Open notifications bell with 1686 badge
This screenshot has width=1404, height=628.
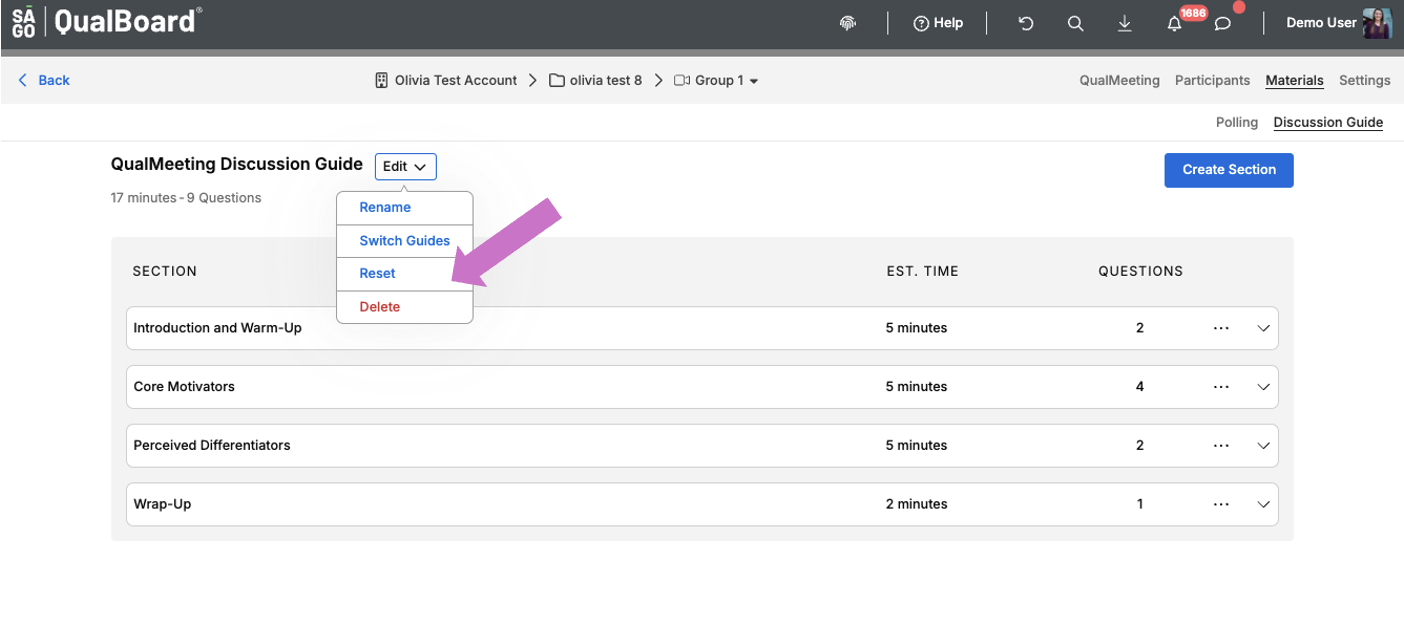[x=1176, y=22]
